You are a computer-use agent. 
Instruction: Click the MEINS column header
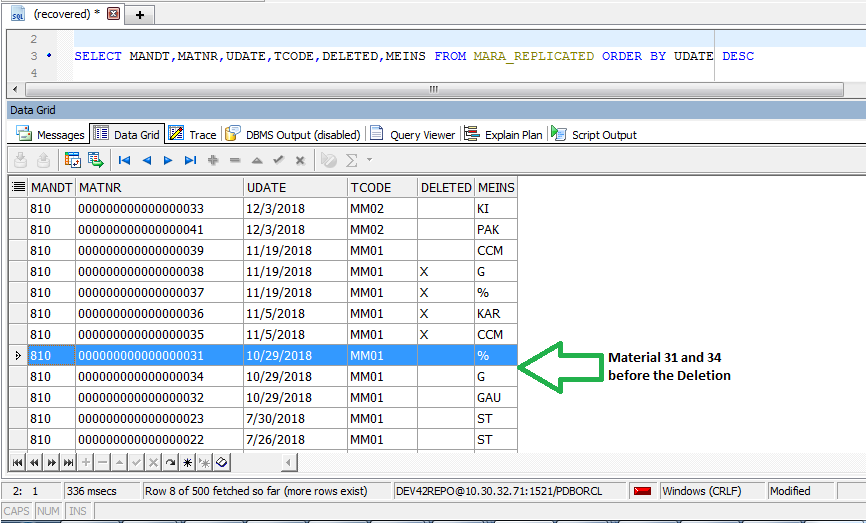click(496, 187)
